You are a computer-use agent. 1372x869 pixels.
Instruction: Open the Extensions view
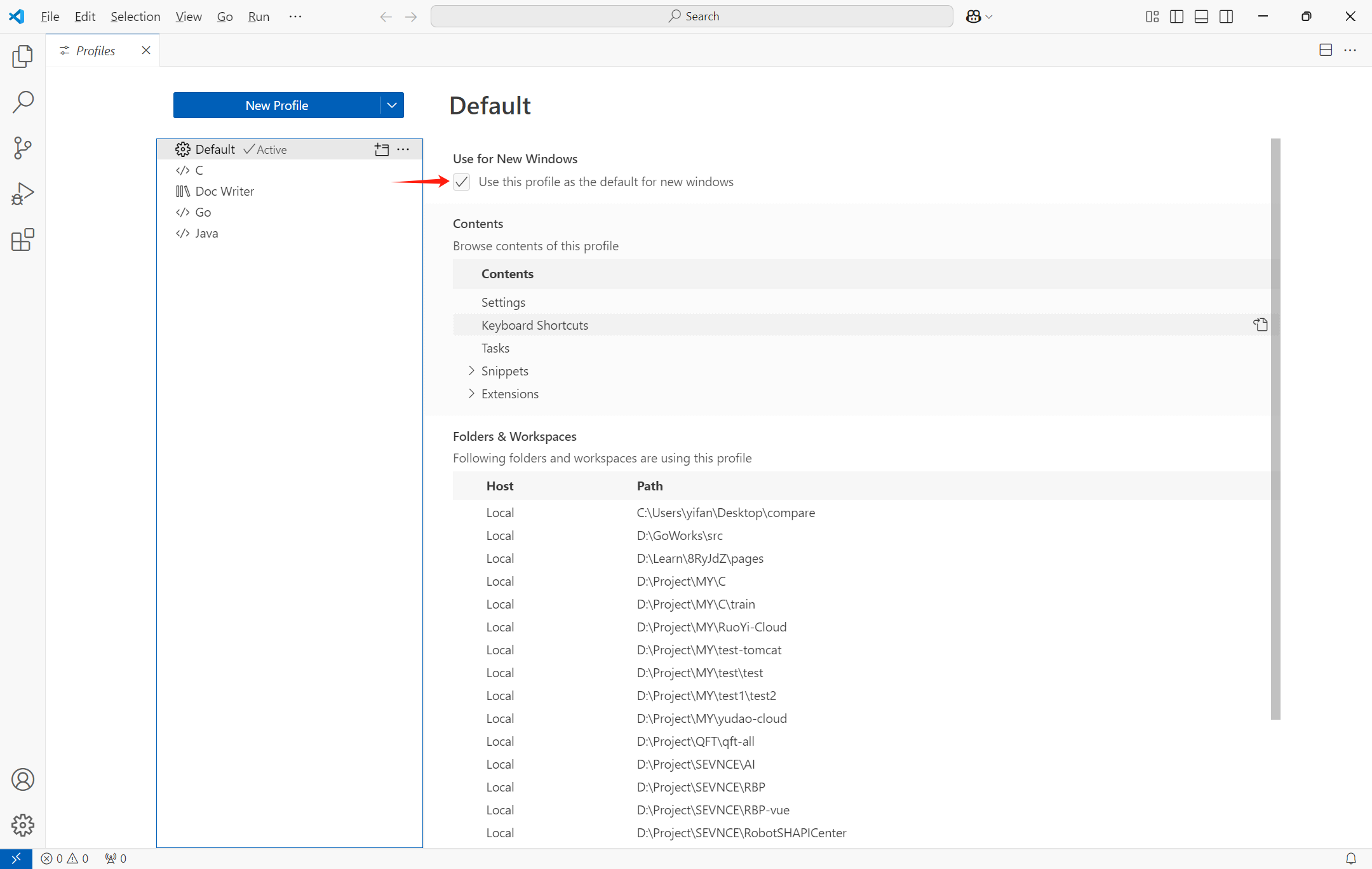(22, 240)
